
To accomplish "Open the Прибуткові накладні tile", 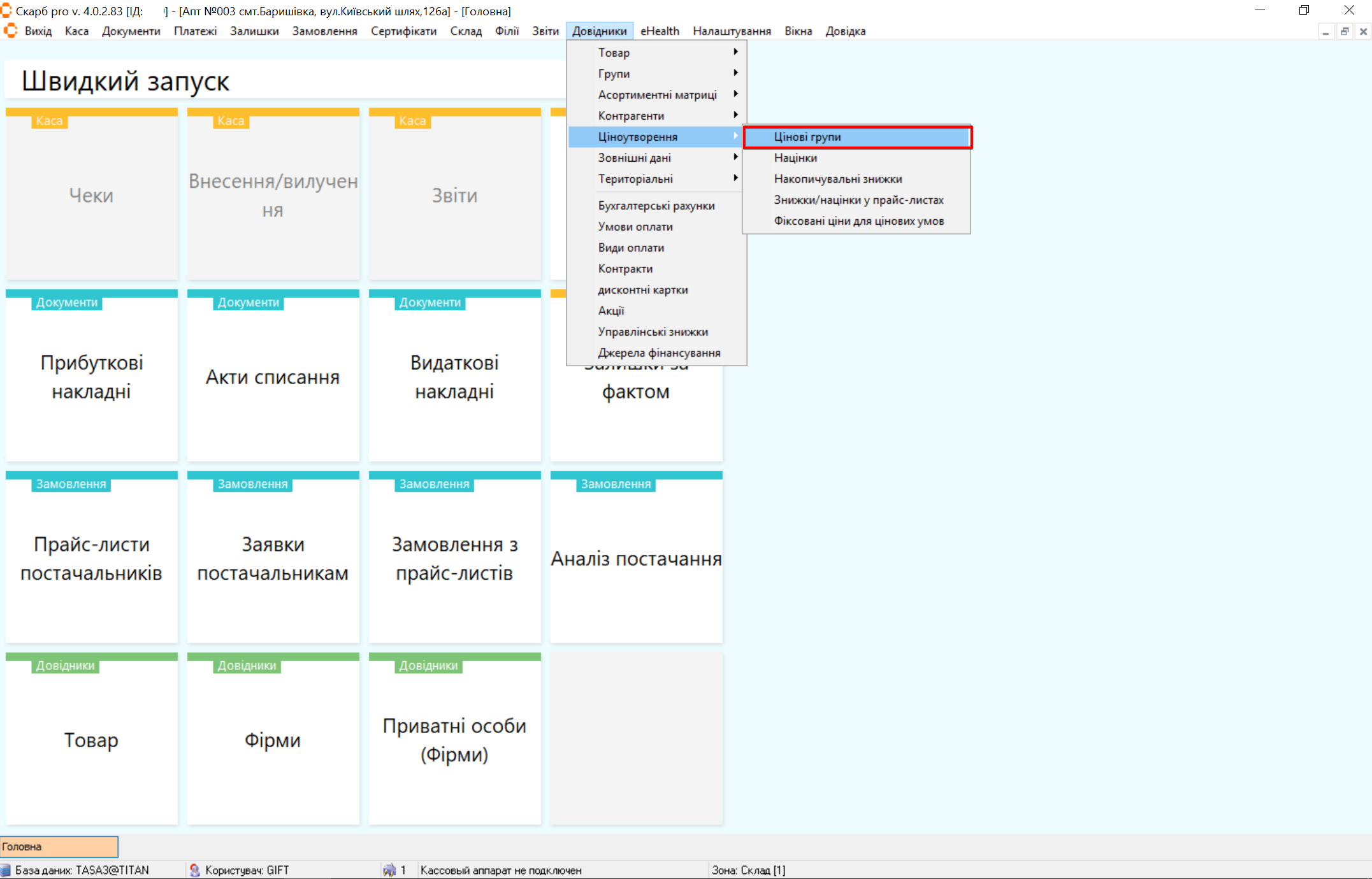I will (91, 376).
